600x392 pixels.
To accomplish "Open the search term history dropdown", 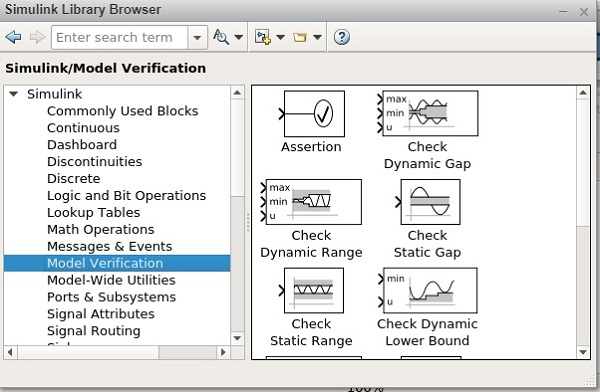I will (197, 38).
